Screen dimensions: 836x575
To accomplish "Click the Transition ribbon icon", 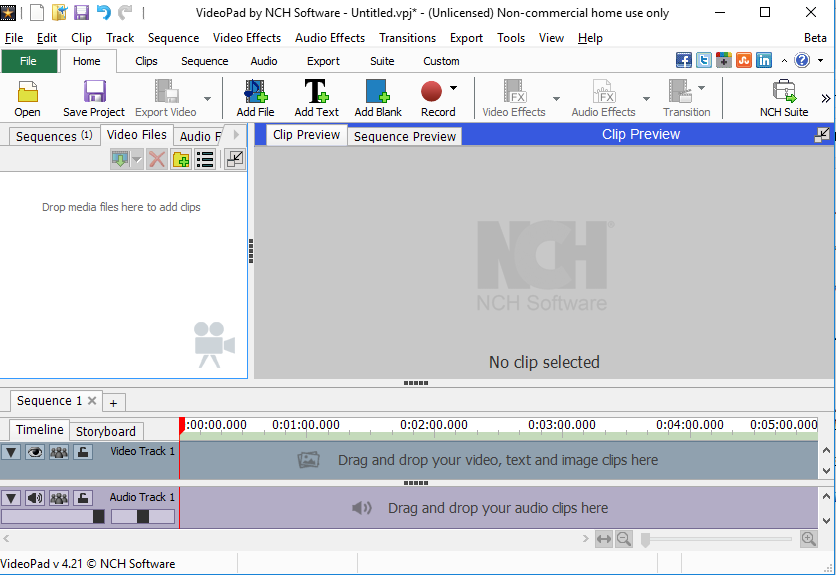I will 680,91.
